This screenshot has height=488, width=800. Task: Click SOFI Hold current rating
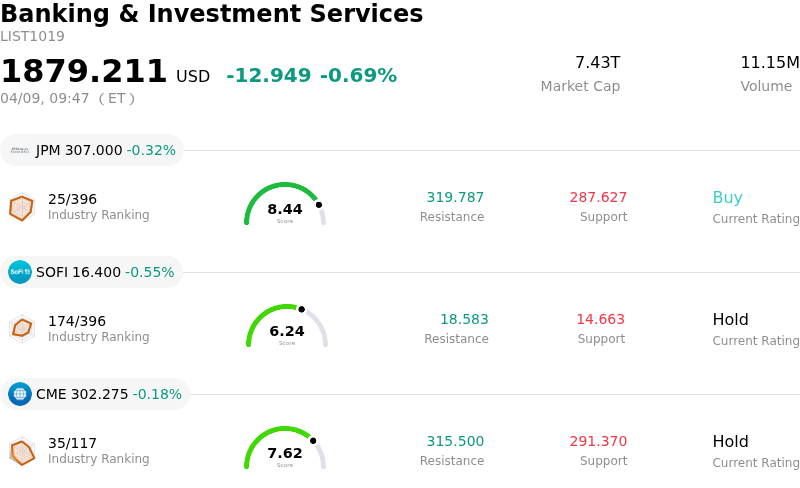click(730, 320)
